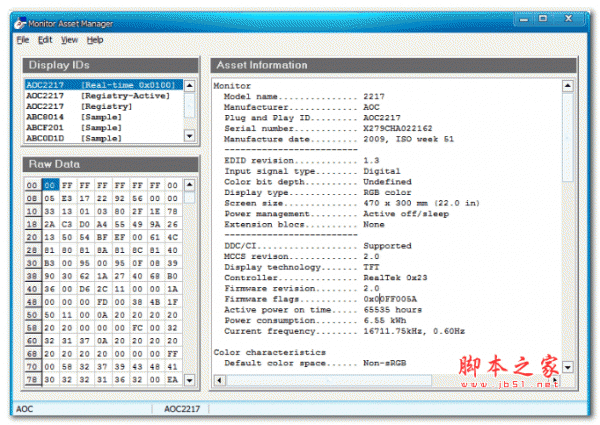The height and width of the screenshot is (425, 600).
Task: Click byte E3 in Raw Data row 08
Action: pyautogui.click(x=67, y=199)
